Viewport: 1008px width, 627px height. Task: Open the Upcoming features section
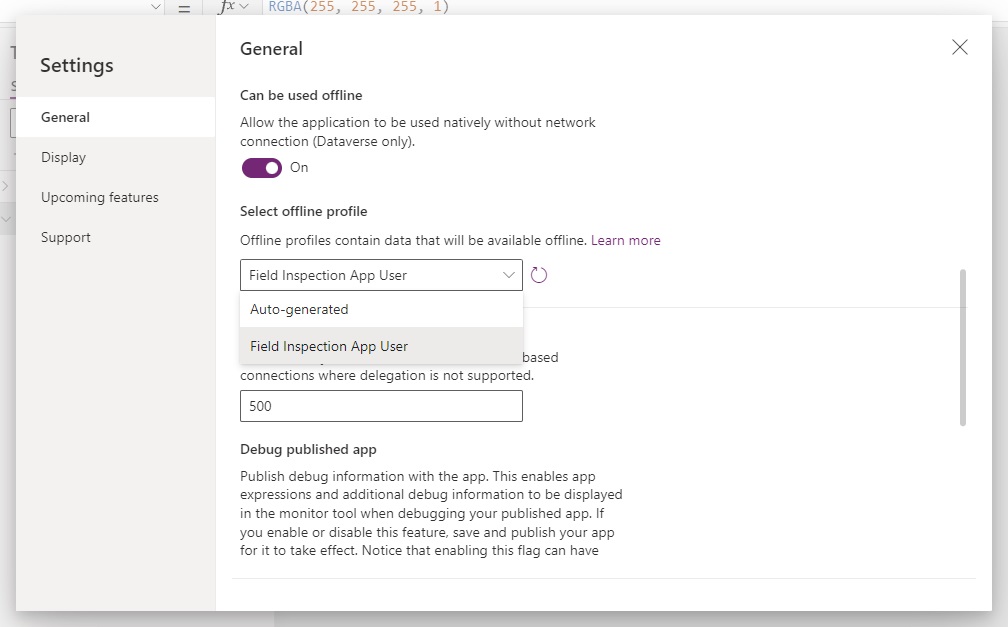click(99, 197)
